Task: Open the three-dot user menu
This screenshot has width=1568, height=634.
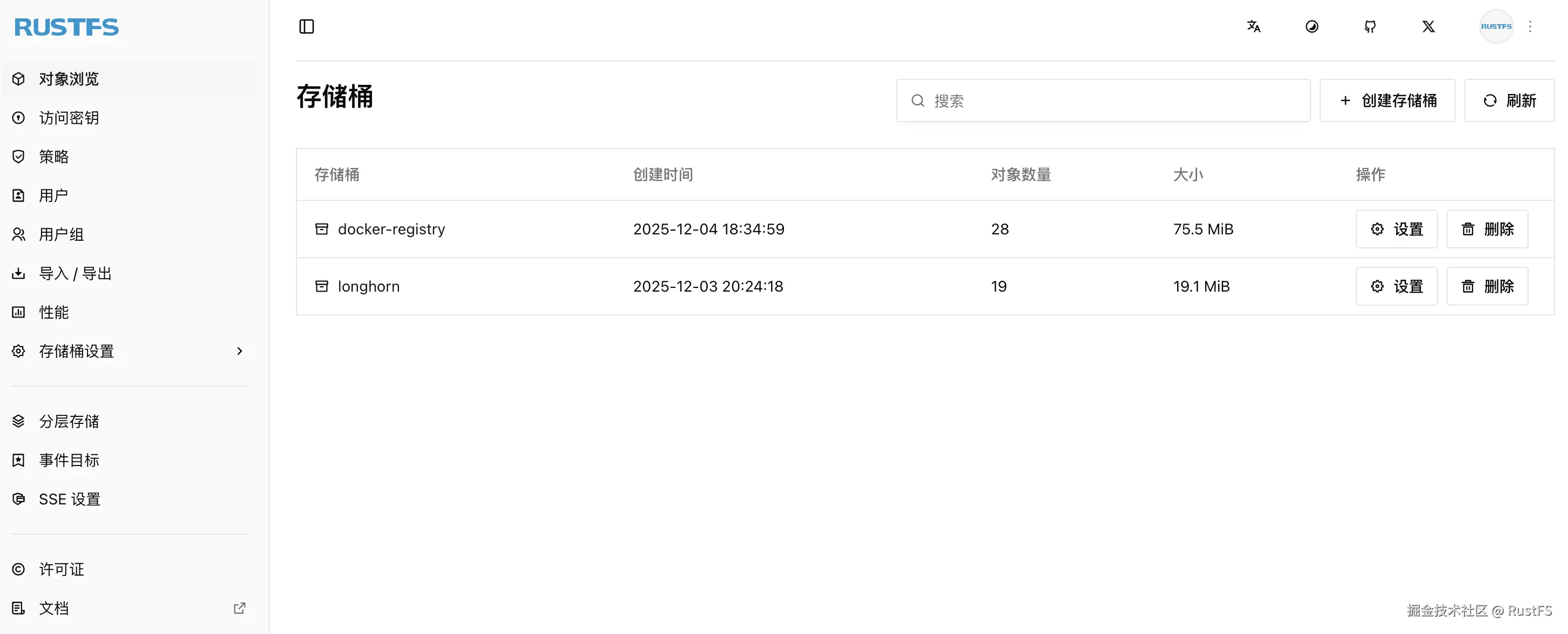Action: coord(1530,27)
